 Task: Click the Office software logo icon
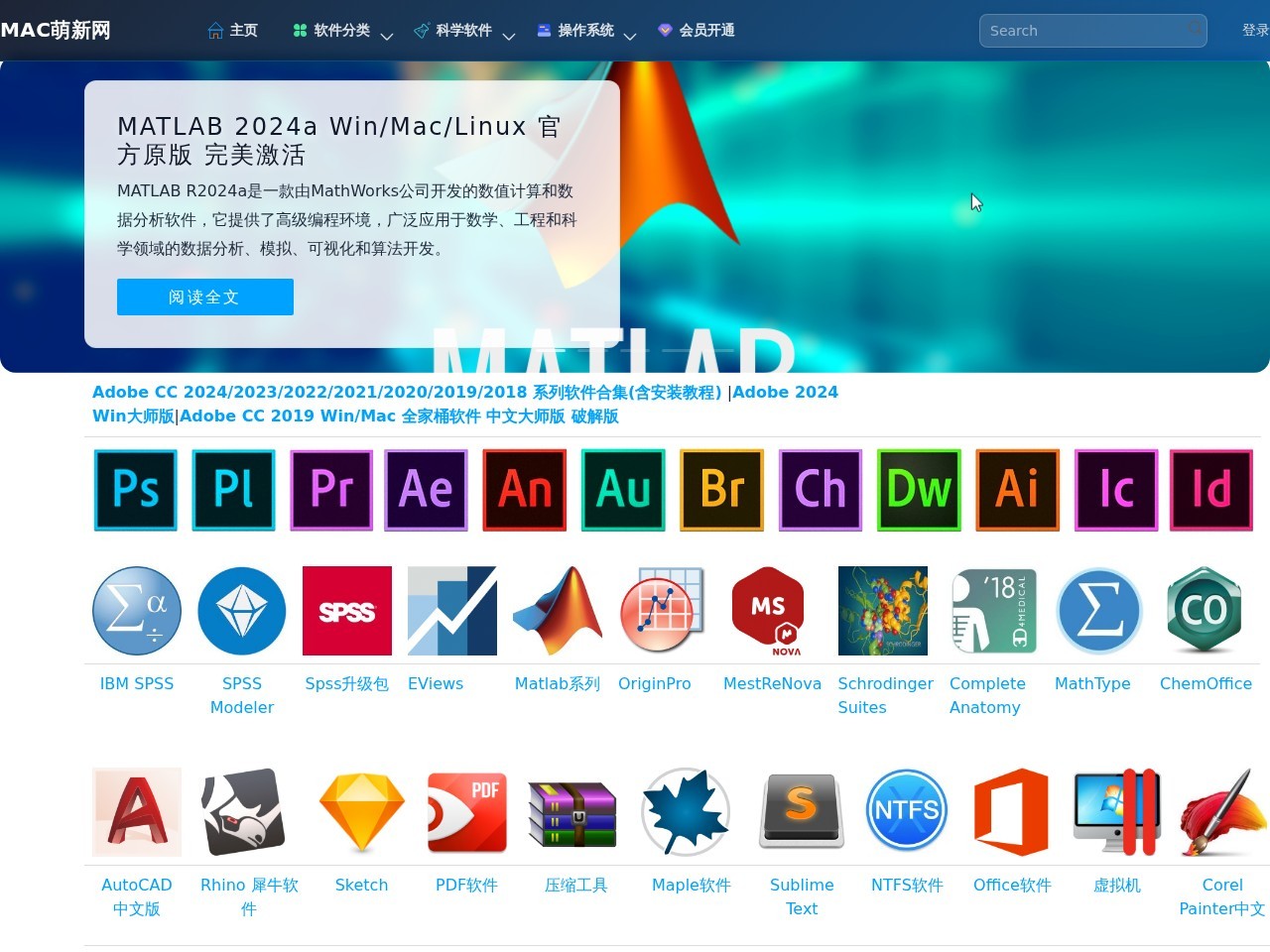pos(1012,812)
